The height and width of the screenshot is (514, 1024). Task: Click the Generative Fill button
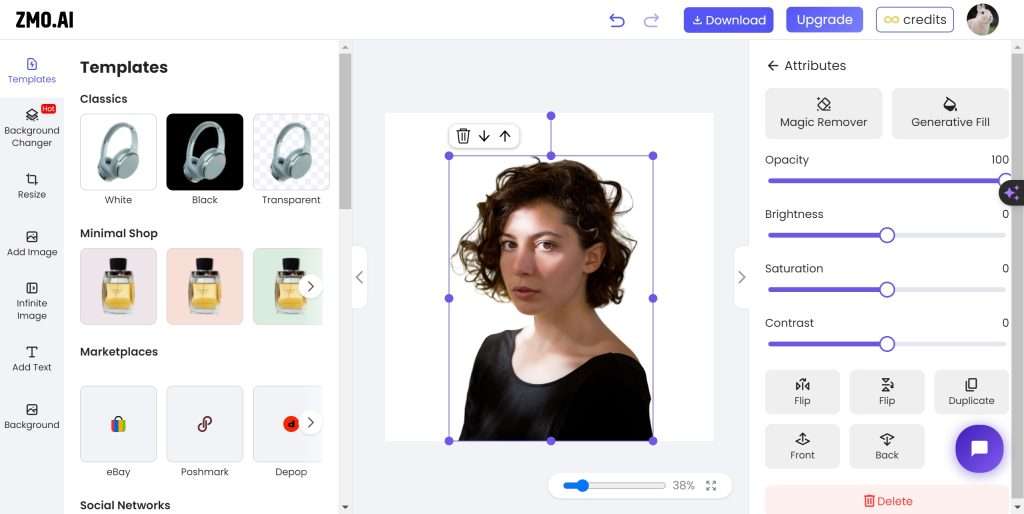tap(950, 113)
